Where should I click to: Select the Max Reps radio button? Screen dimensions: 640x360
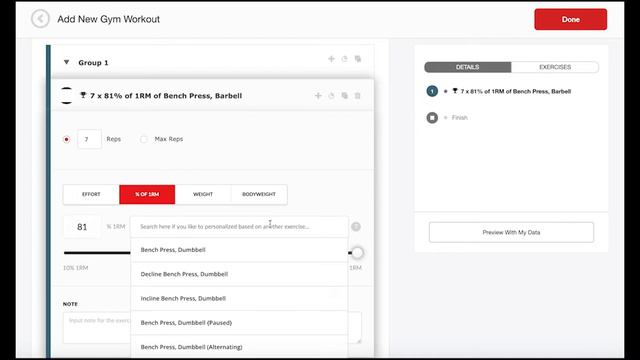coord(144,139)
